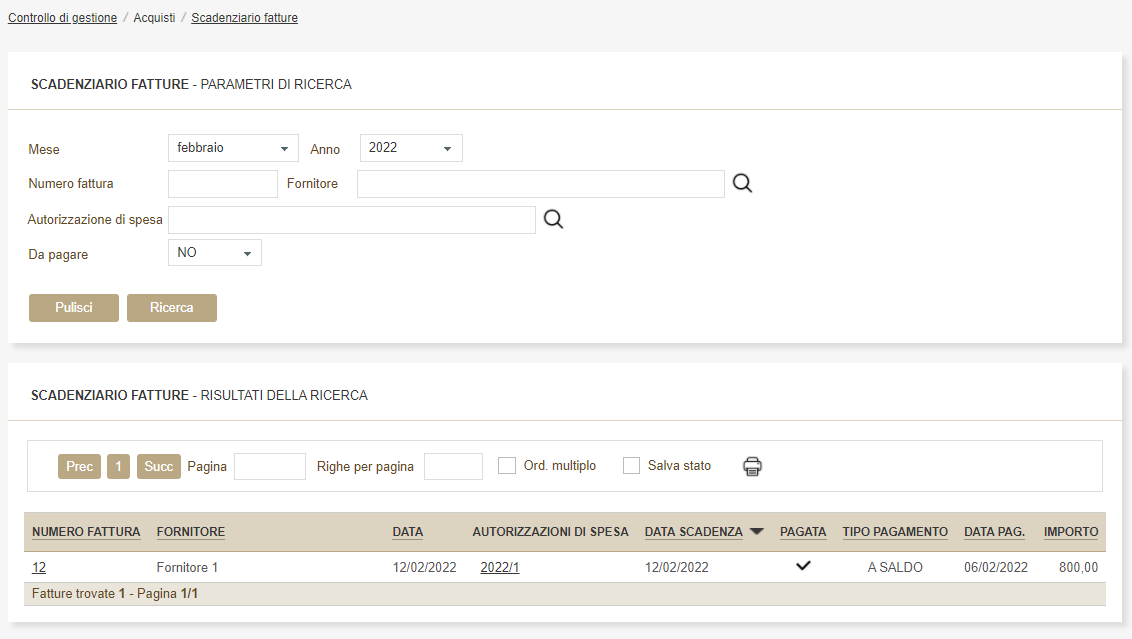Focus the Numero fattura input field
Viewport: 1132px width, 639px height.
tap(222, 184)
